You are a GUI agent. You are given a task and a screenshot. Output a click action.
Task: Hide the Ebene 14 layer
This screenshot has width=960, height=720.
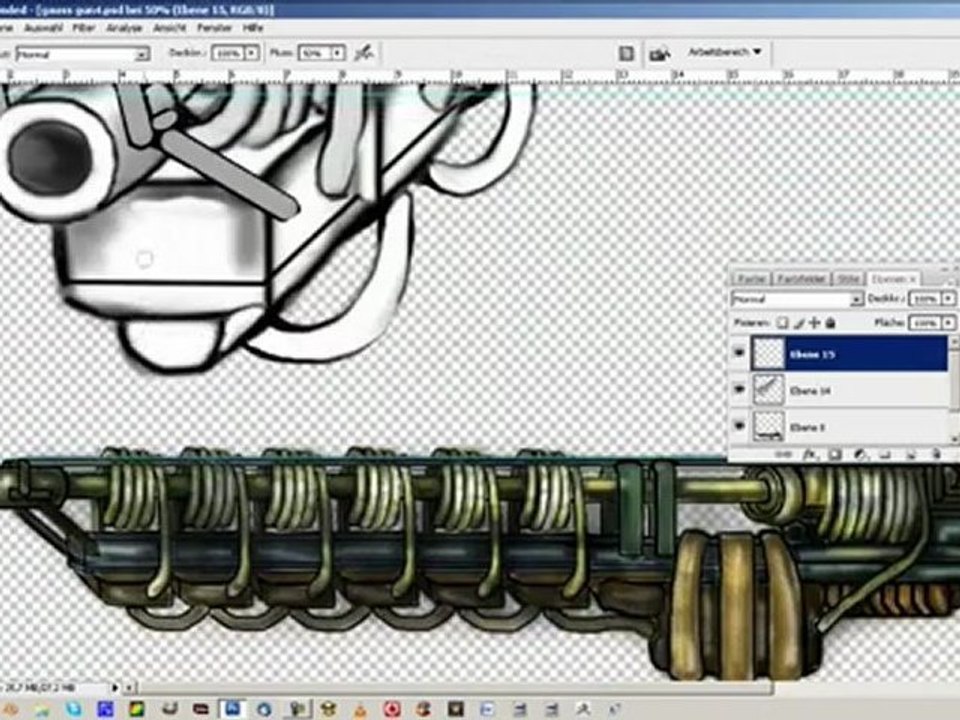tap(740, 389)
